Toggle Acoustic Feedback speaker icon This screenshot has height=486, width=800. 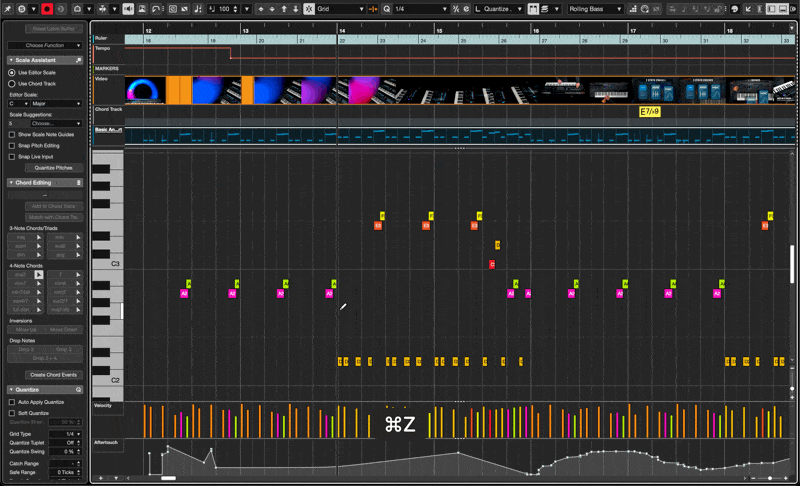click(x=128, y=9)
